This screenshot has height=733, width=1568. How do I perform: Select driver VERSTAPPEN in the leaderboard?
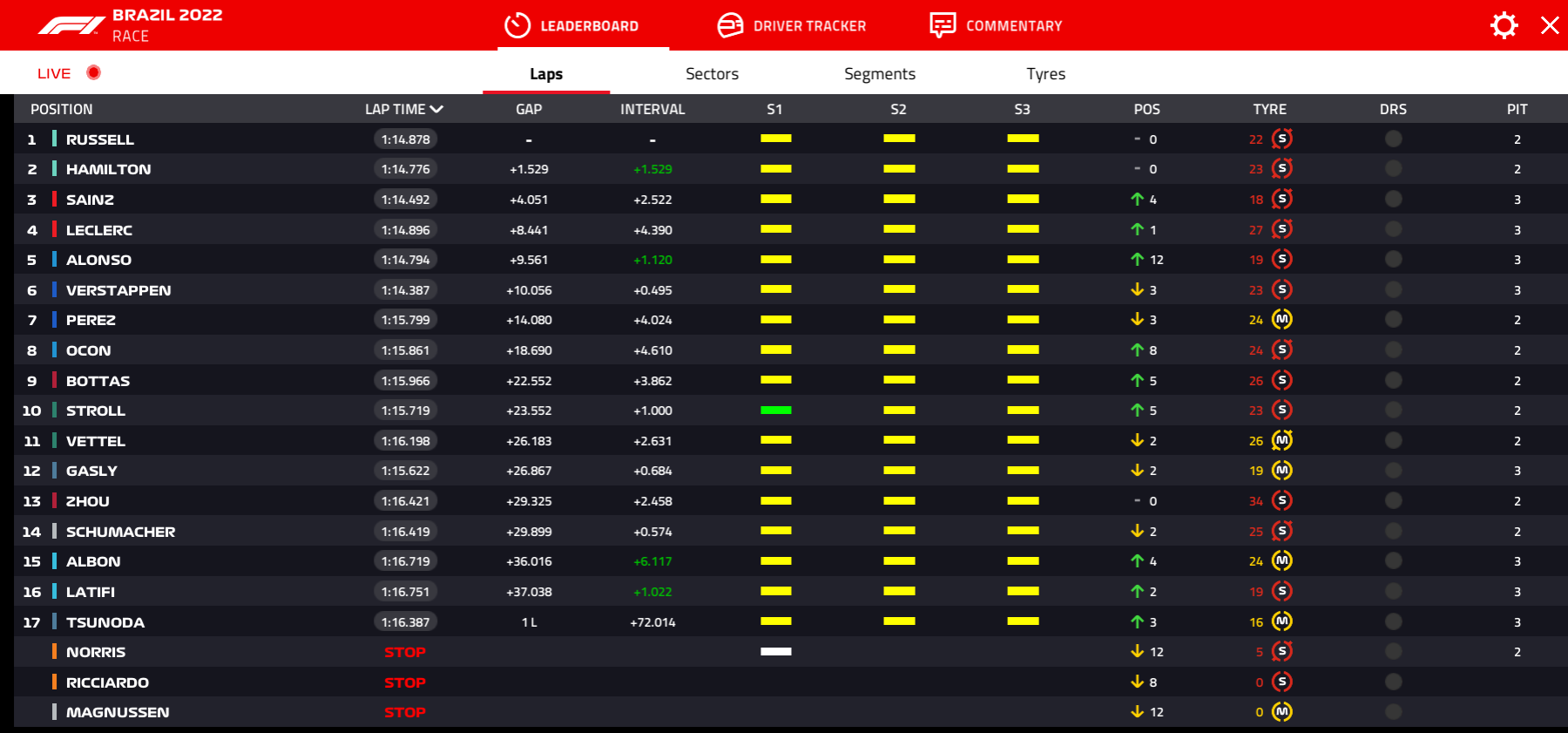[118, 290]
